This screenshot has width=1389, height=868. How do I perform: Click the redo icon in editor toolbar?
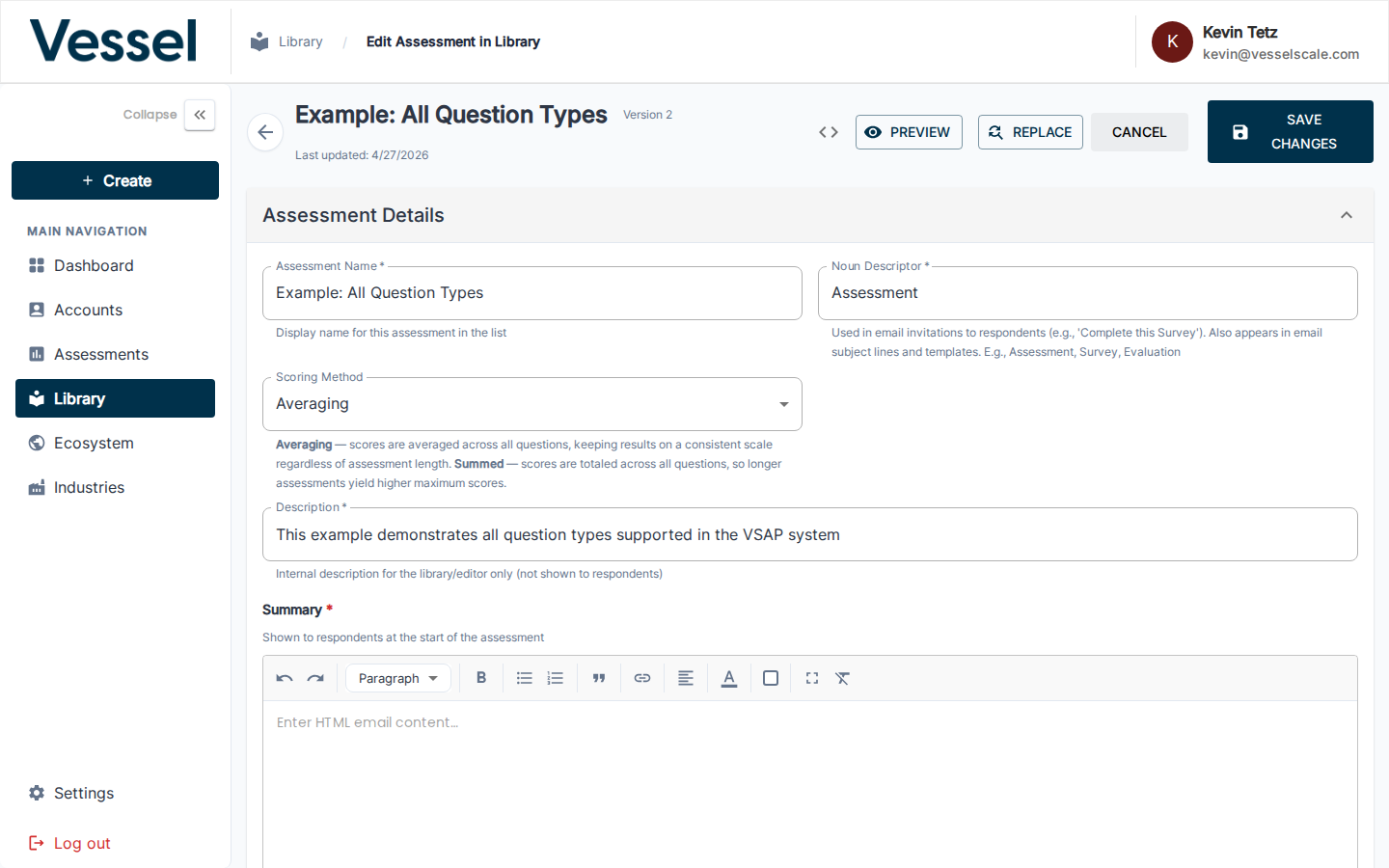click(315, 678)
